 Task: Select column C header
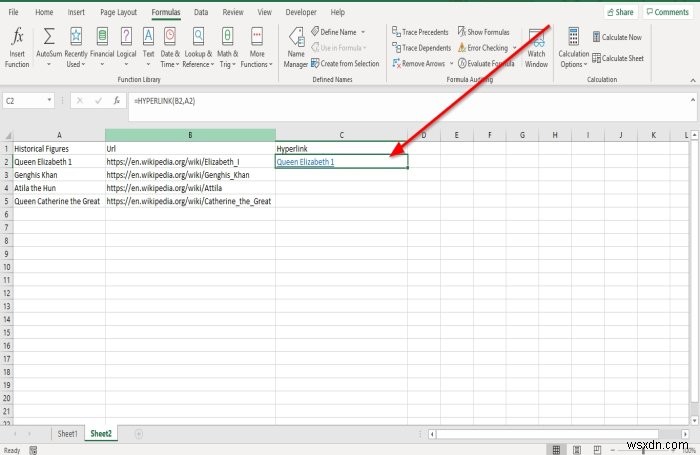tap(341, 135)
